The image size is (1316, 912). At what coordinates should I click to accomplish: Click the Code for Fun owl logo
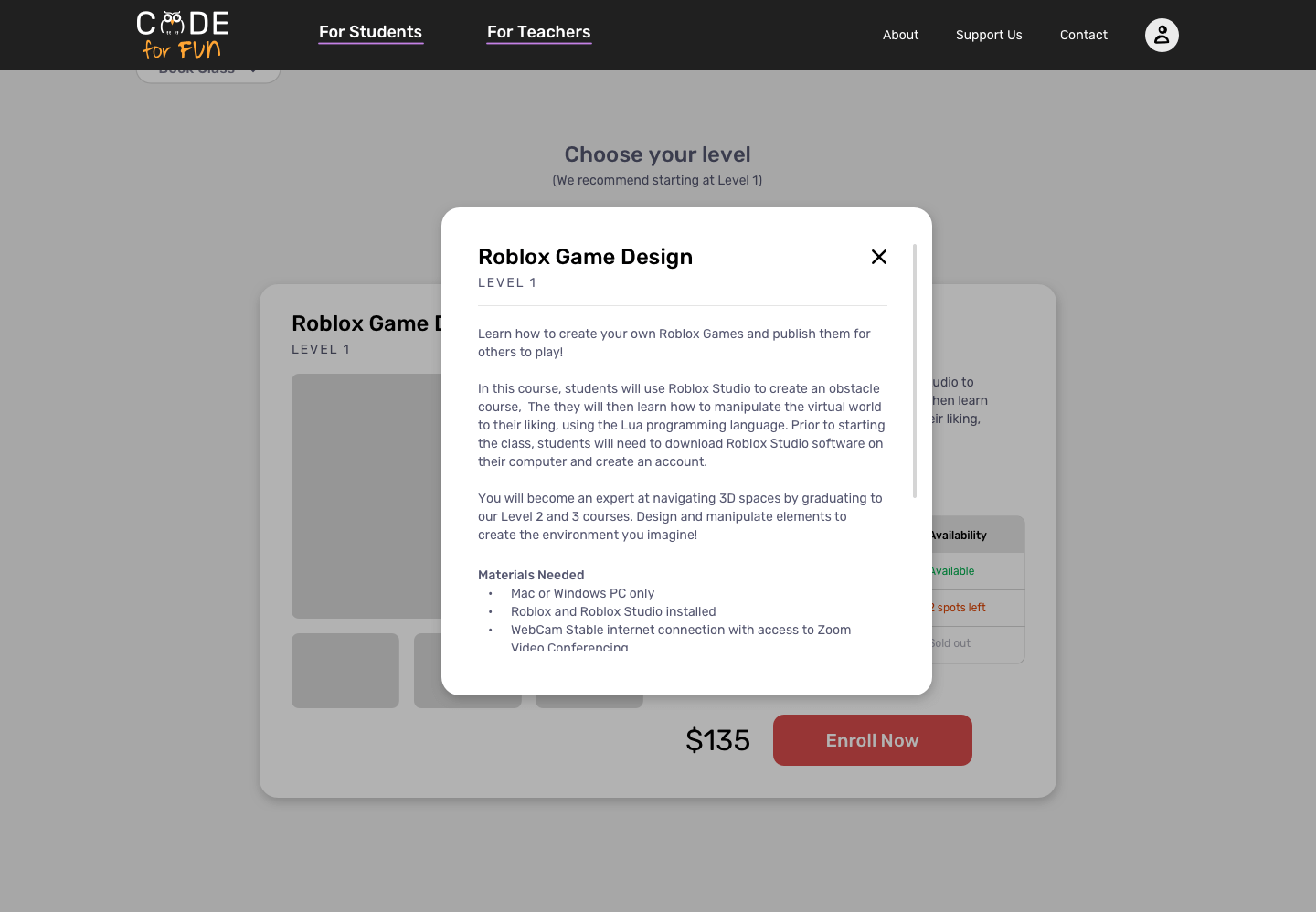pos(183,36)
